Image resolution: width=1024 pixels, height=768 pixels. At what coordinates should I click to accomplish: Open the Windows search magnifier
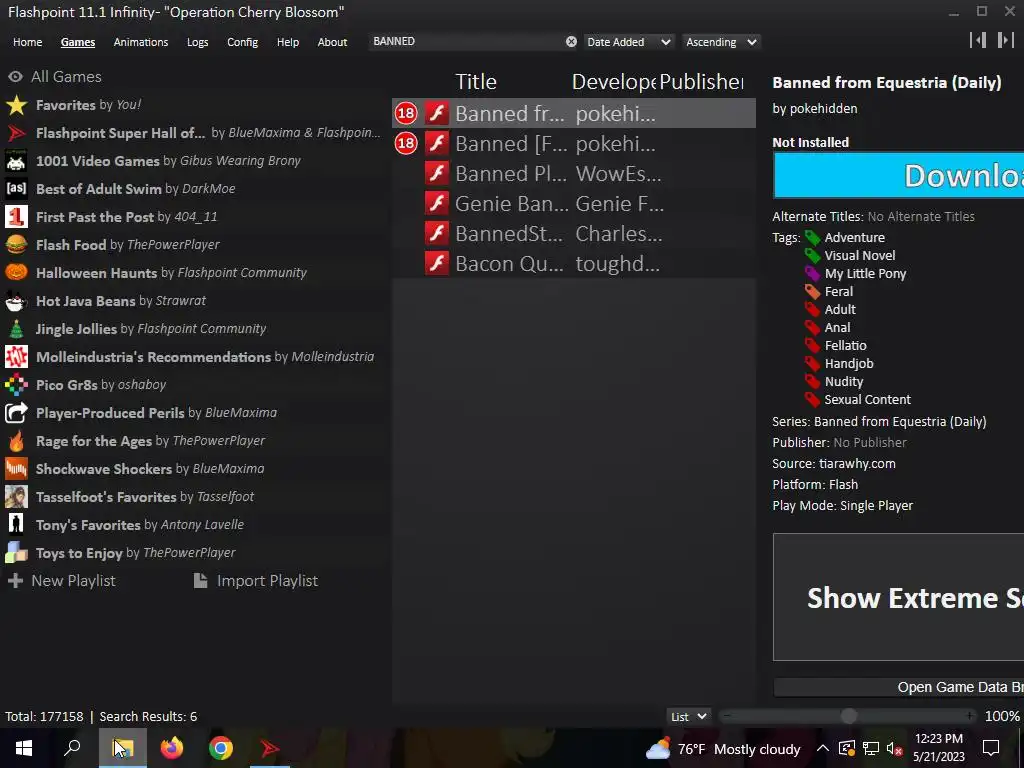tap(72, 748)
